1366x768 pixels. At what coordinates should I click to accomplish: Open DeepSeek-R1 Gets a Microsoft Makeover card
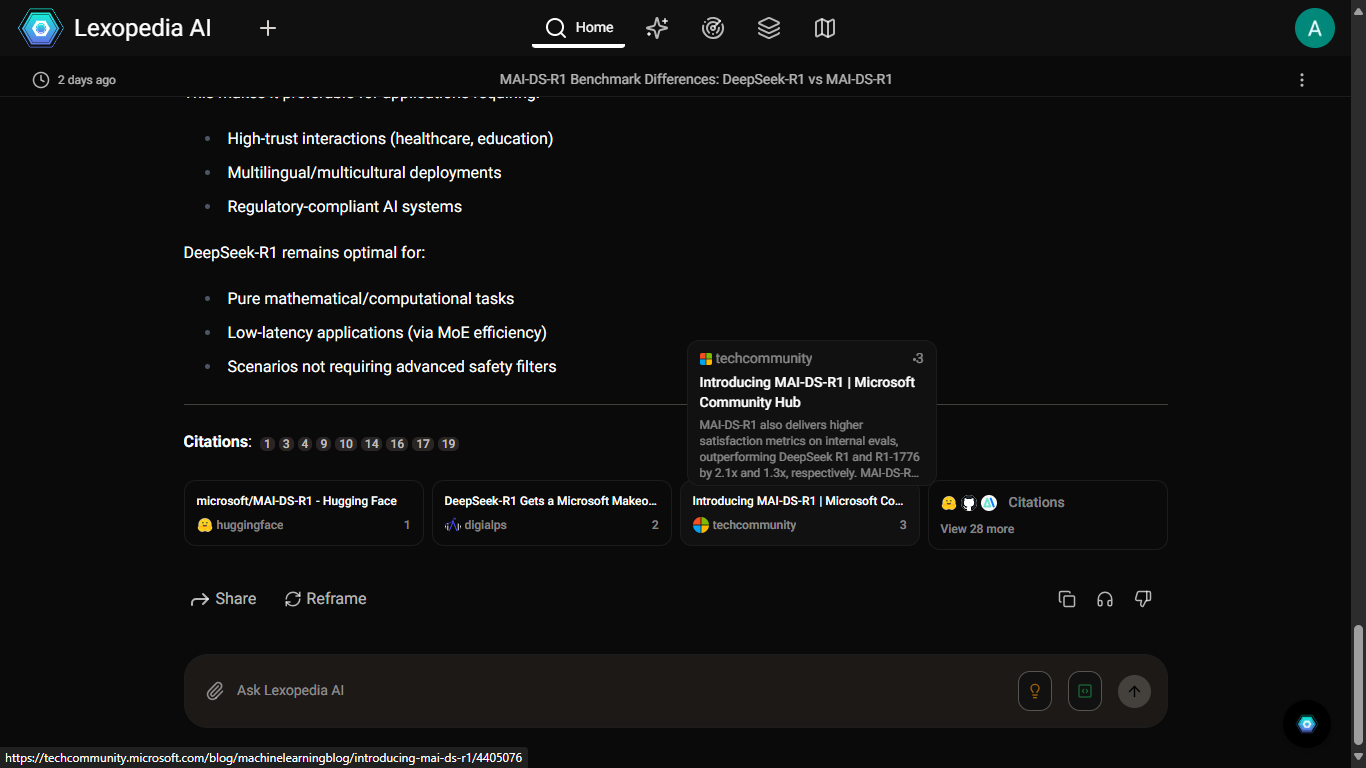click(x=552, y=513)
